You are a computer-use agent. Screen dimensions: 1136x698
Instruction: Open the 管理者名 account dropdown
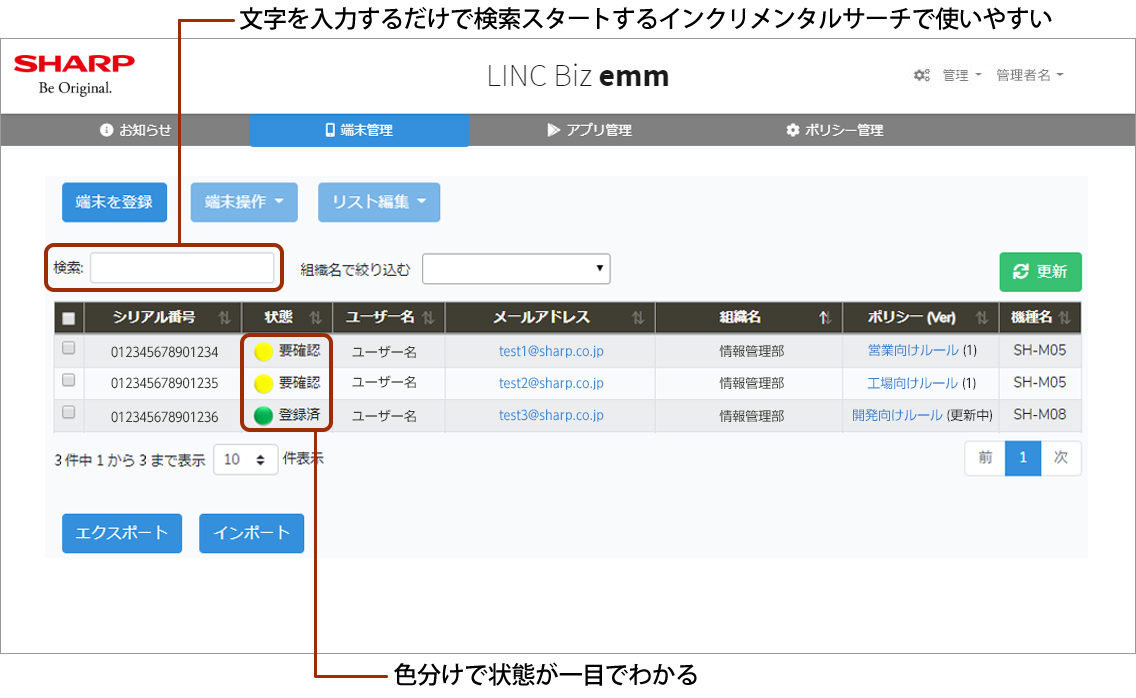pyautogui.click(x=1030, y=75)
